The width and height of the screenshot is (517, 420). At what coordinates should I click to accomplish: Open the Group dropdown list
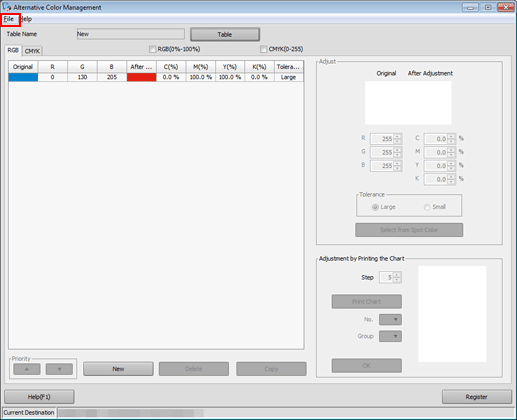[x=390, y=336]
